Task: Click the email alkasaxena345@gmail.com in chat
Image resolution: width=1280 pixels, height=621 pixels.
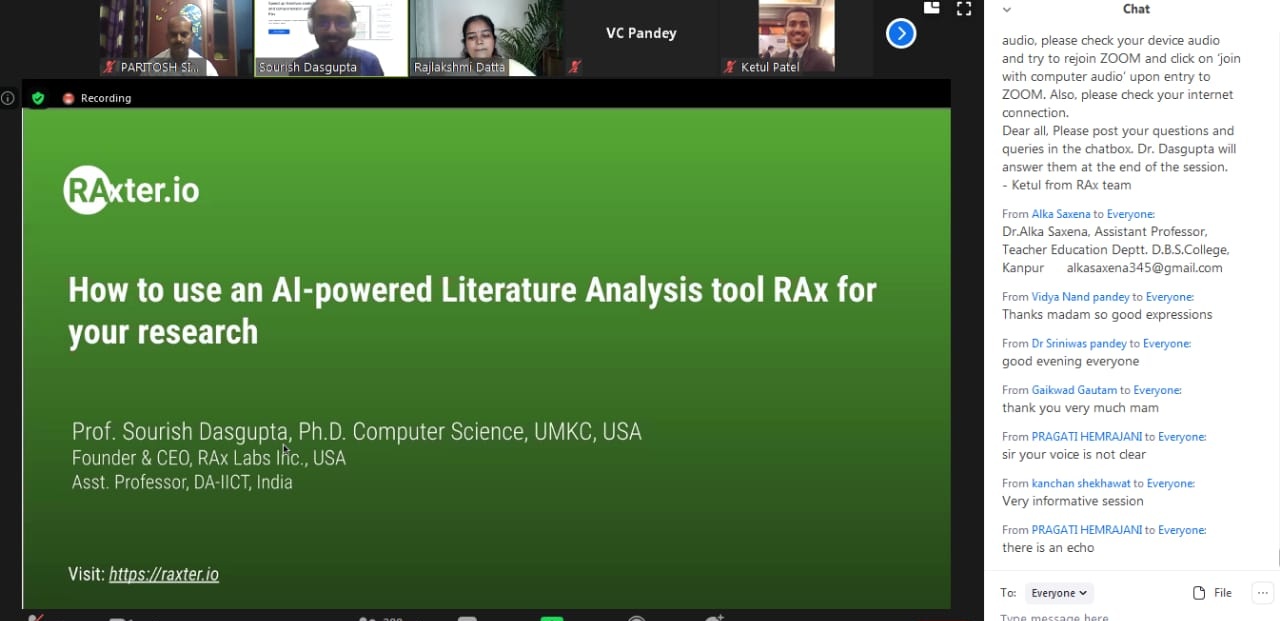Action: (1144, 268)
